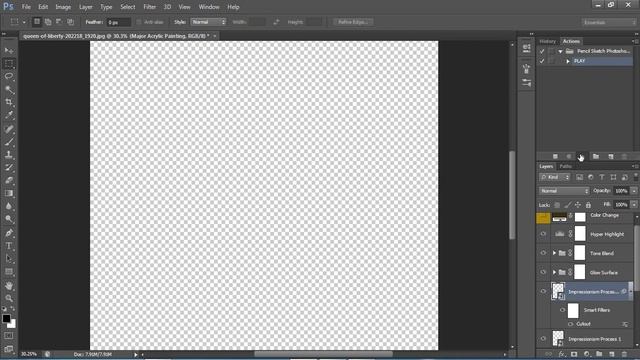This screenshot has height=360, width=640.
Task: Open the Image menu
Action: point(63,7)
